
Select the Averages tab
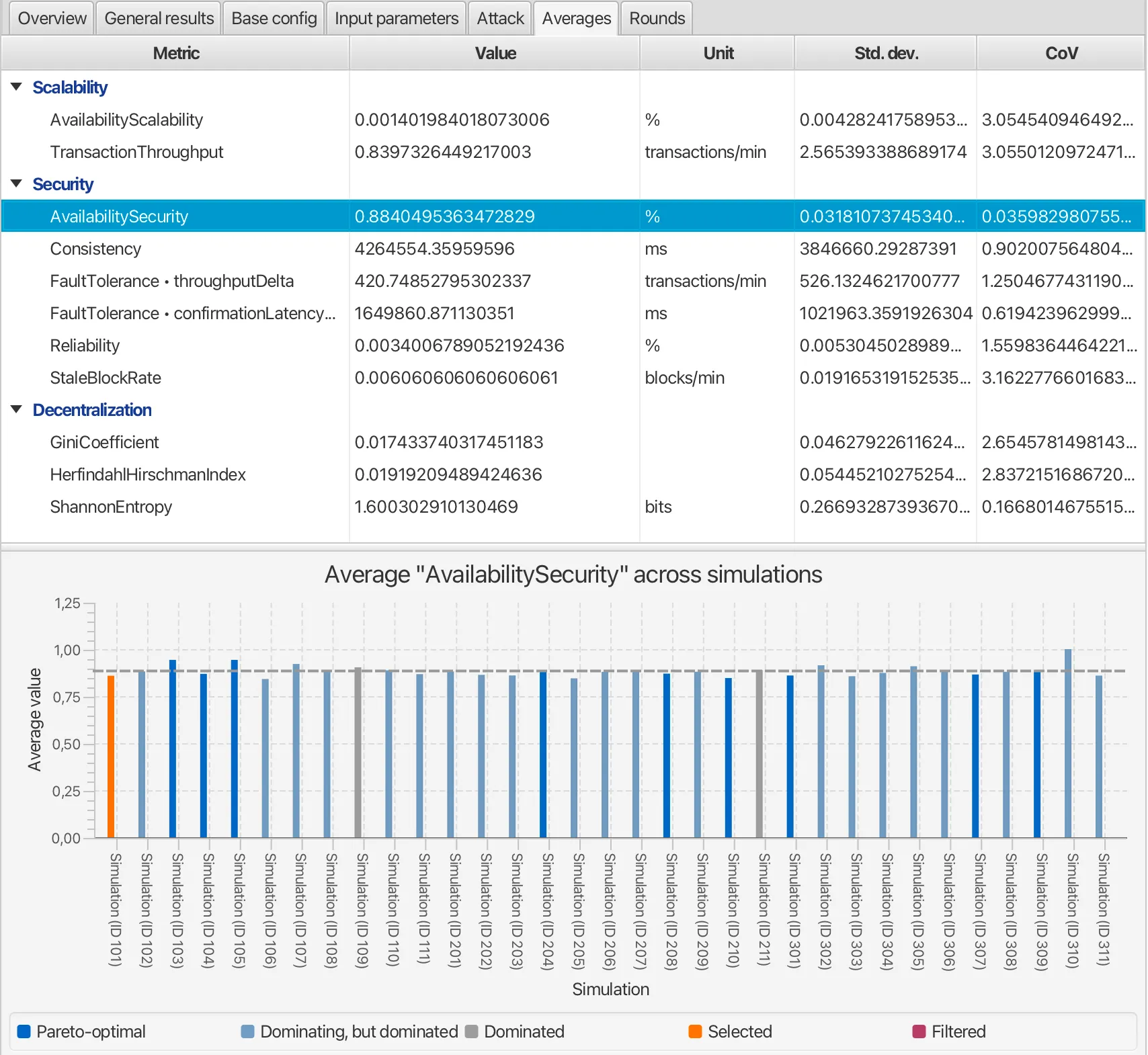576,18
